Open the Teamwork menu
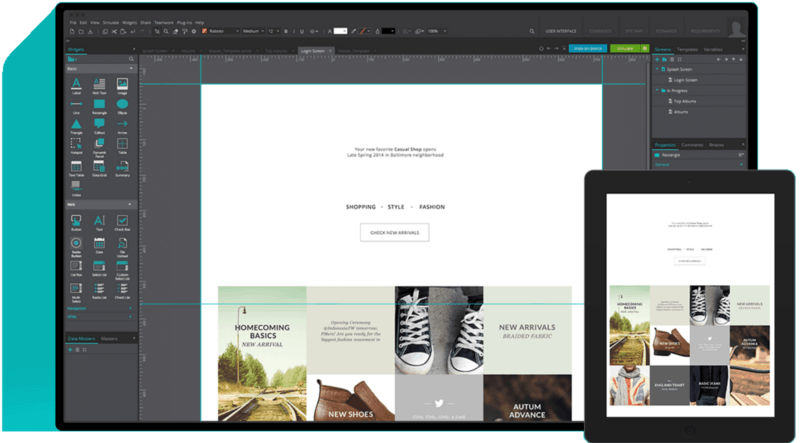This screenshot has height=443, width=800. [164, 22]
